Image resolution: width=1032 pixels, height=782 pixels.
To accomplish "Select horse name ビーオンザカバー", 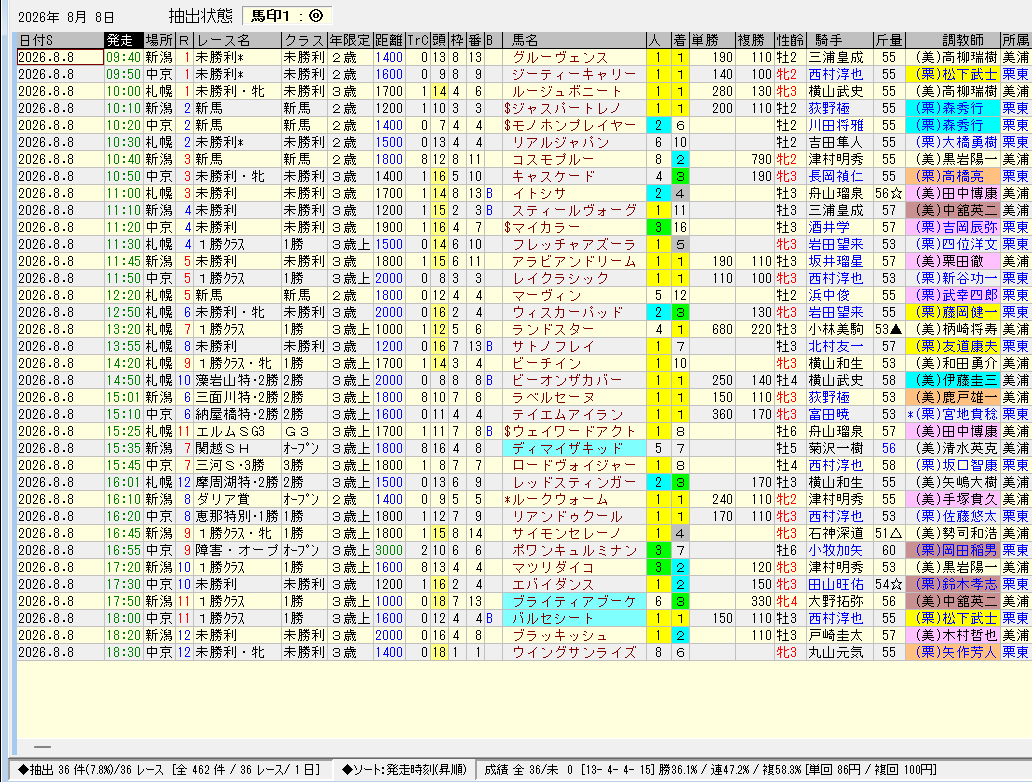I will 567,380.
